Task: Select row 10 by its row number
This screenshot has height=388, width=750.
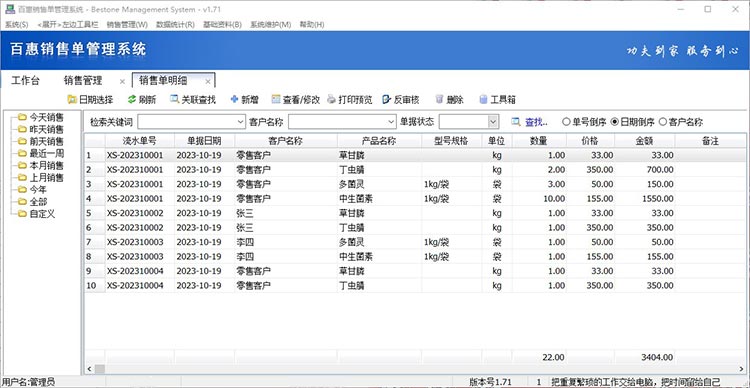Action: click(x=95, y=286)
